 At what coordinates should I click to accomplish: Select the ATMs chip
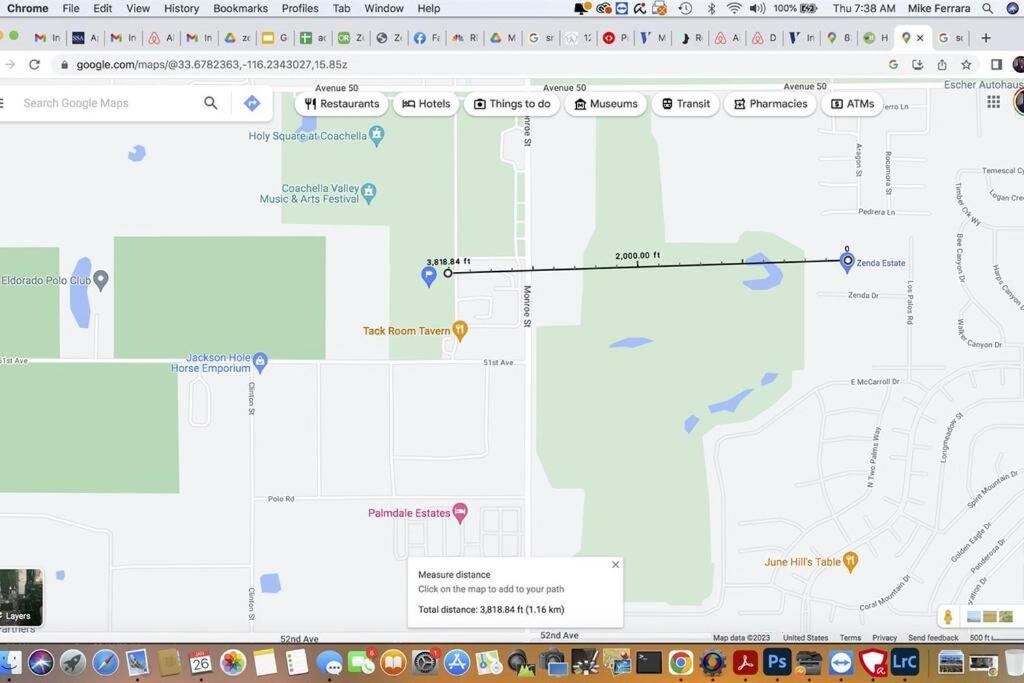pyautogui.click(x=852, y=104)
